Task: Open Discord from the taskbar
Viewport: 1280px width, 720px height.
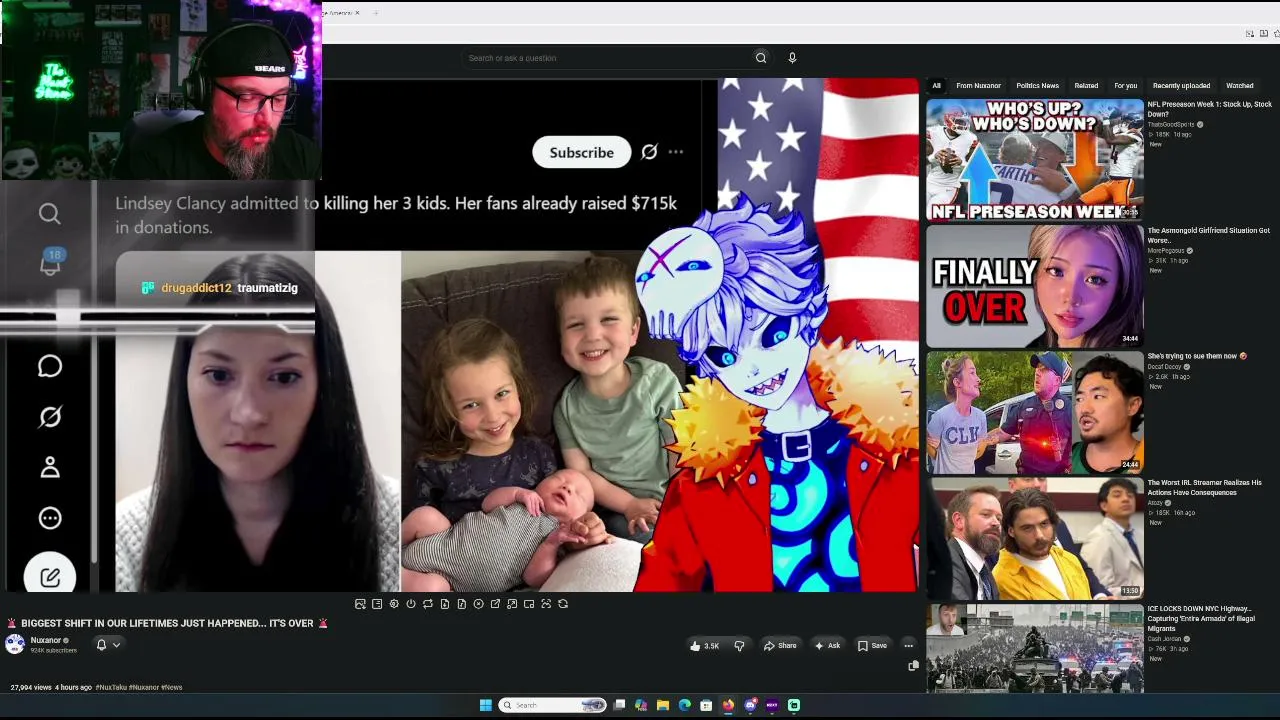Action: 750,705
